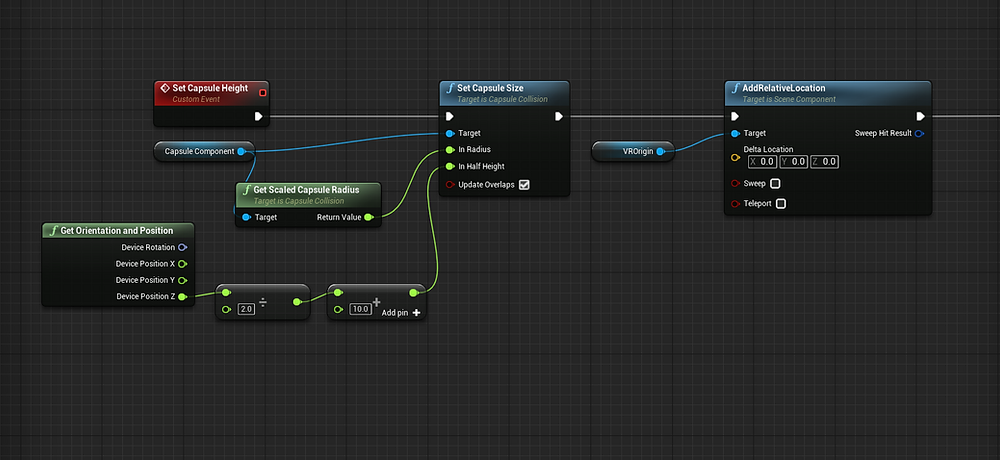Click the Set Capsule Height event node title

pos(210,88)
